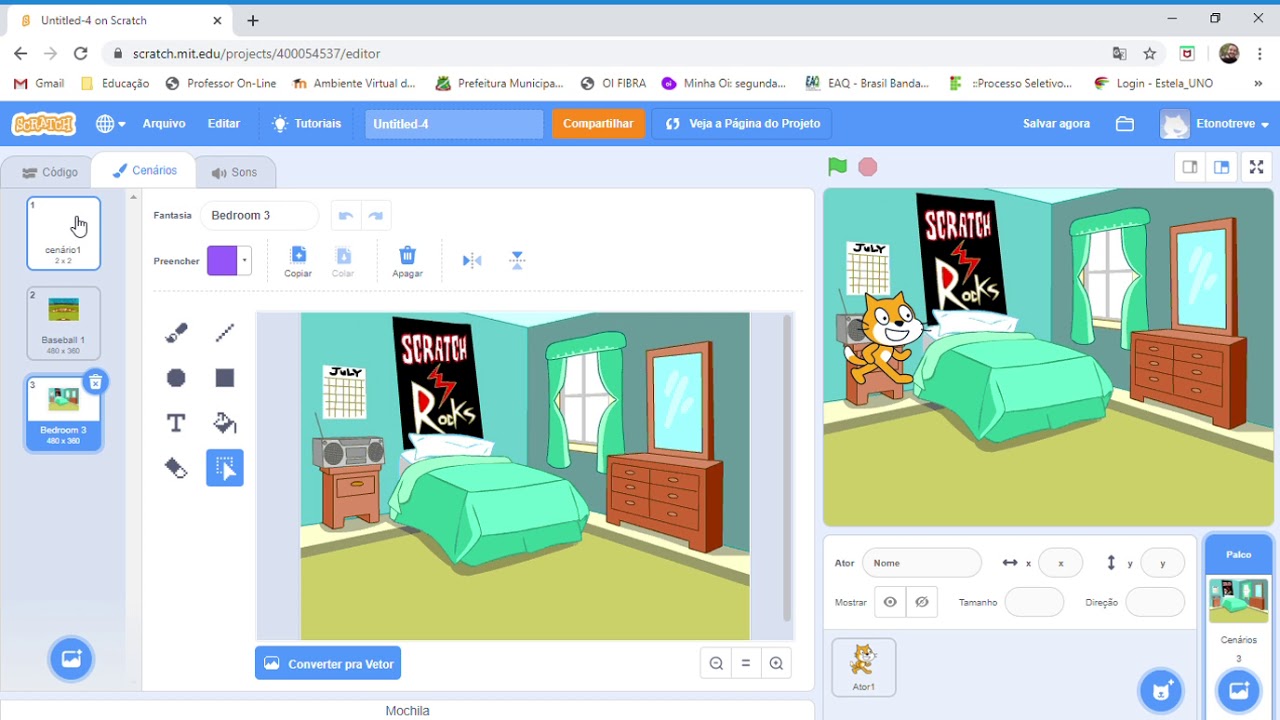Show sprite with eye toggle
Screen dimensions: 1280x720
click(x=890, y=602)
